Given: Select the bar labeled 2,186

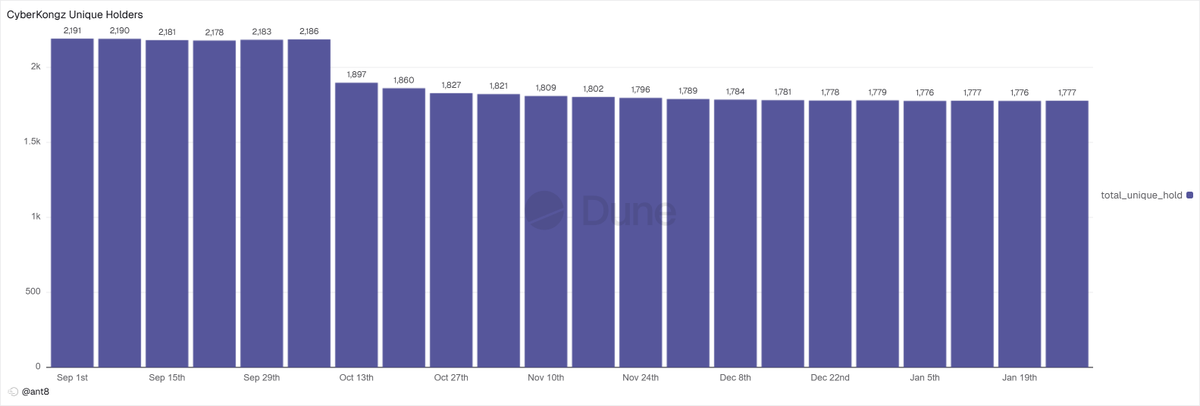Looking at the screenshot, I should pos(309,203).
